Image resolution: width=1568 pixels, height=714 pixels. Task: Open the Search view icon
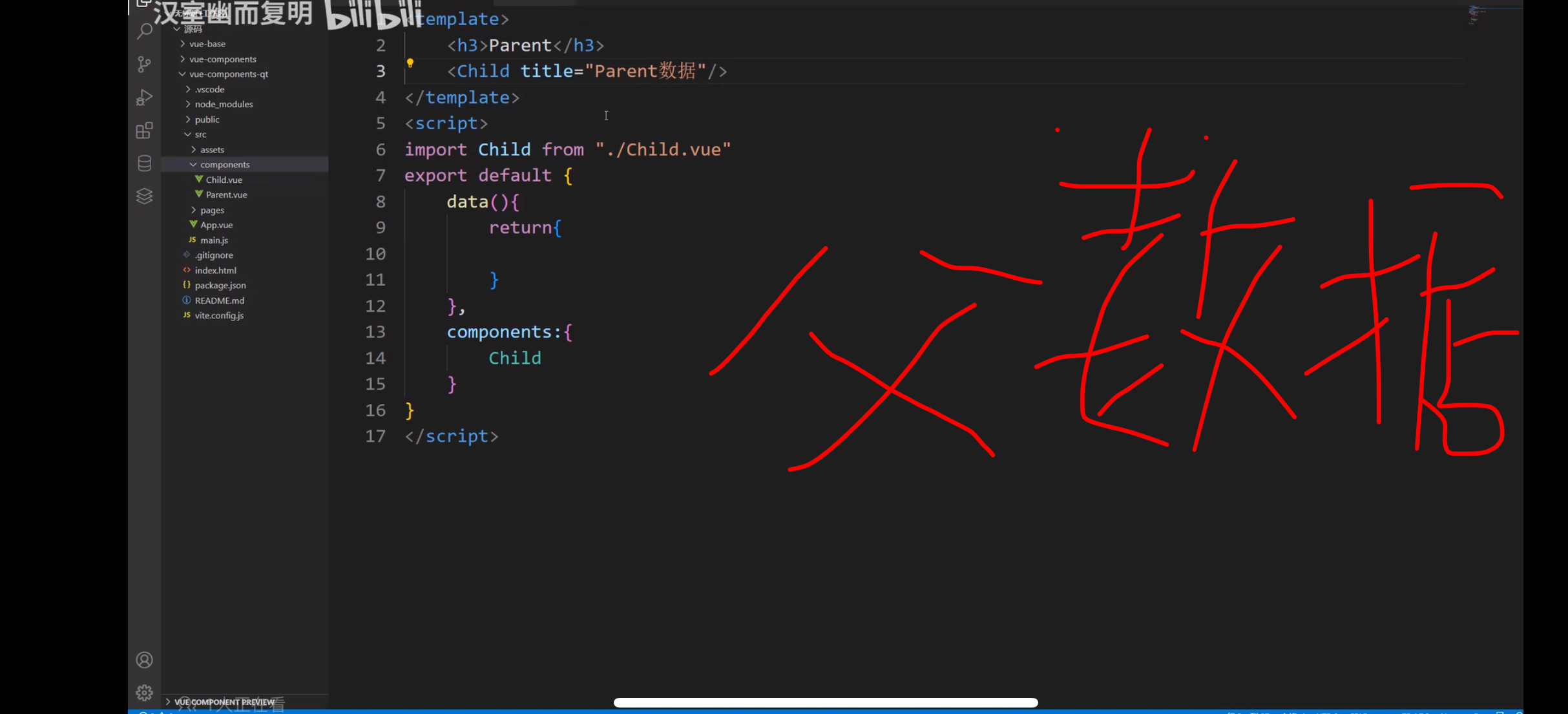[145, 31]
